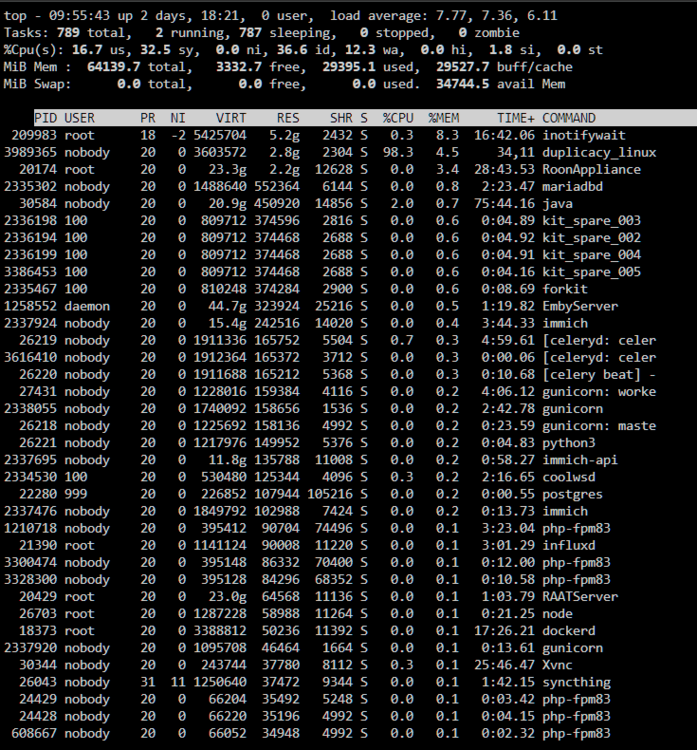The image size is (697, 750).
Task: Select the 34744.5 avail Mem value
Action: point(463,84)
